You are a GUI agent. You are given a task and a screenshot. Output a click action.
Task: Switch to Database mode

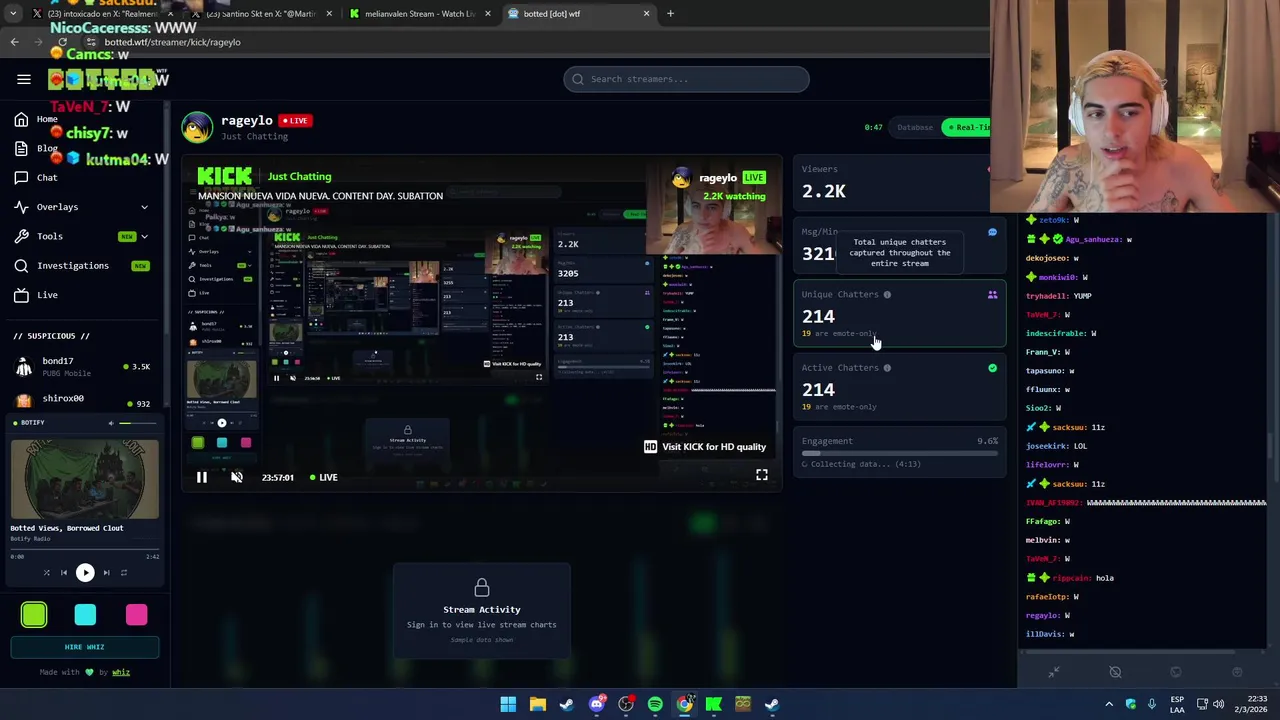click(x=915, y=127)
